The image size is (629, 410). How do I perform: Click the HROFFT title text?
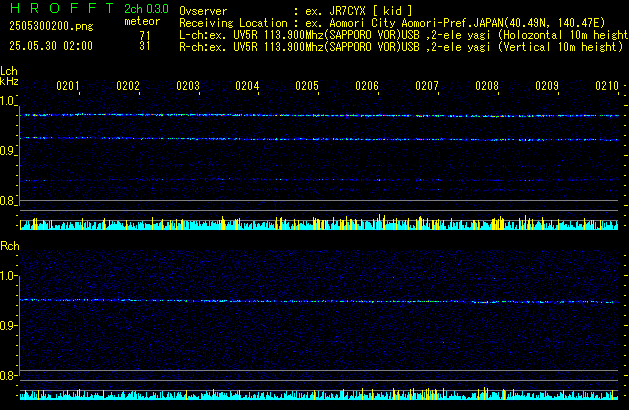pyautogui.click(x=62, y=8)
